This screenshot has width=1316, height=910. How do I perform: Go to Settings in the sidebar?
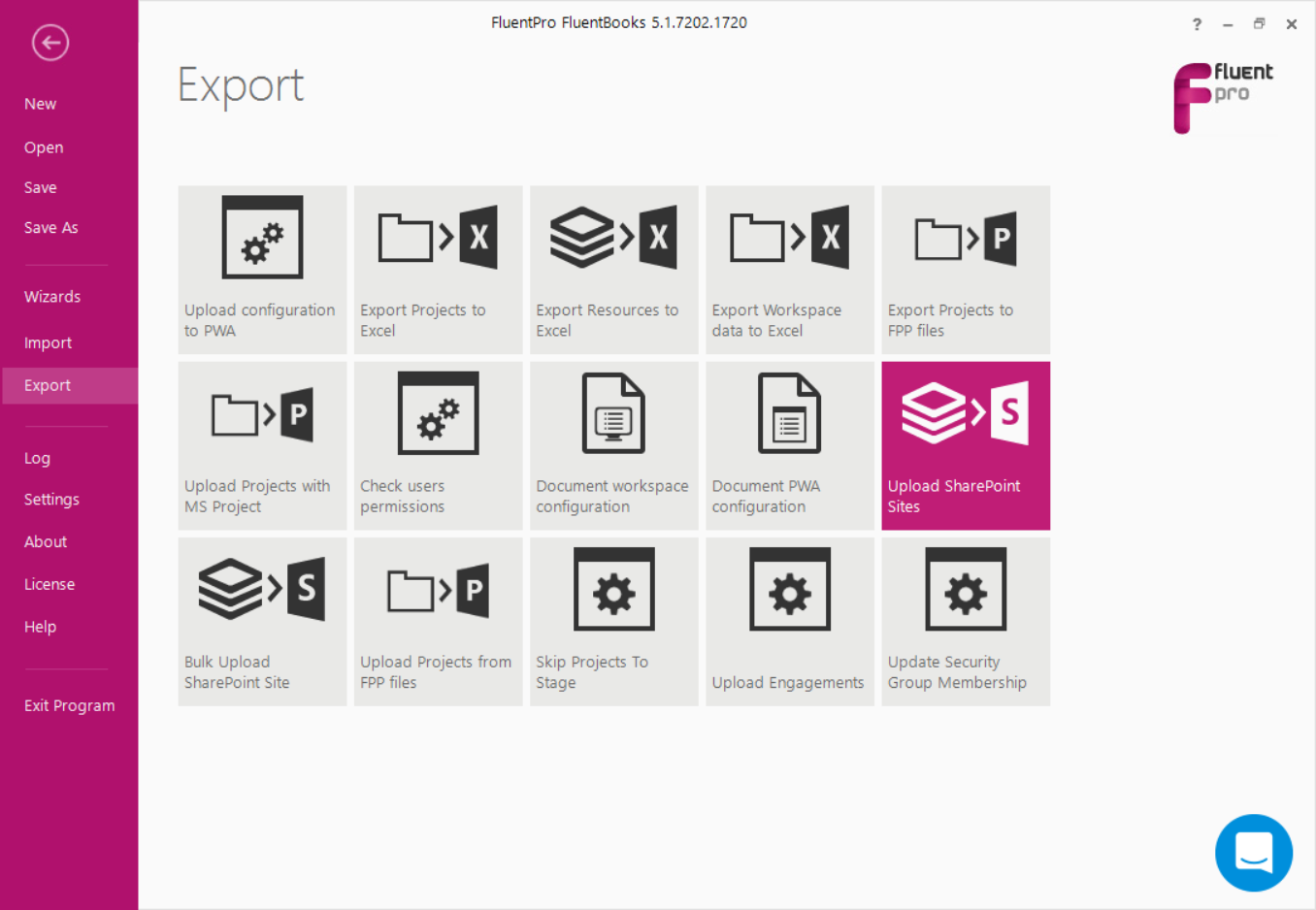click(51, 500)
